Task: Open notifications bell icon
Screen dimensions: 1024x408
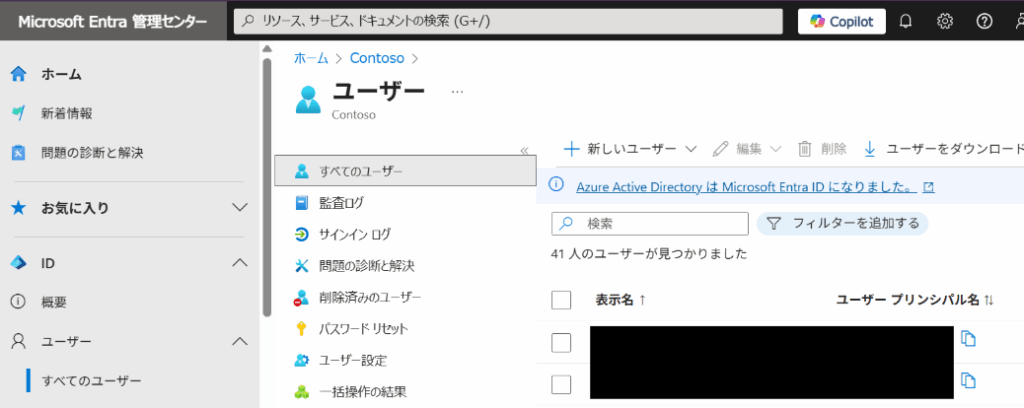Action: [906, 22]
